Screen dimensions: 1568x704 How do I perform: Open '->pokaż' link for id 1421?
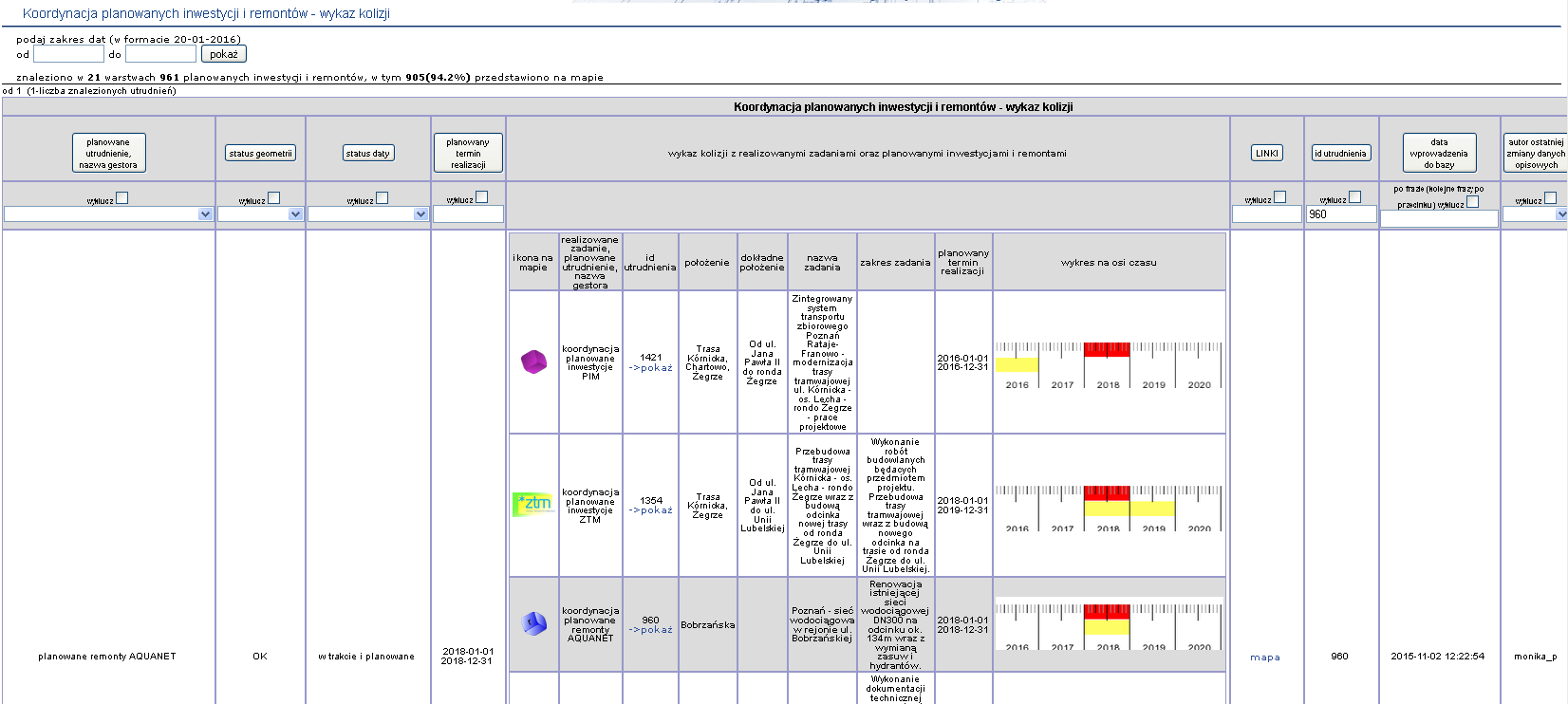tap(650, 368)
